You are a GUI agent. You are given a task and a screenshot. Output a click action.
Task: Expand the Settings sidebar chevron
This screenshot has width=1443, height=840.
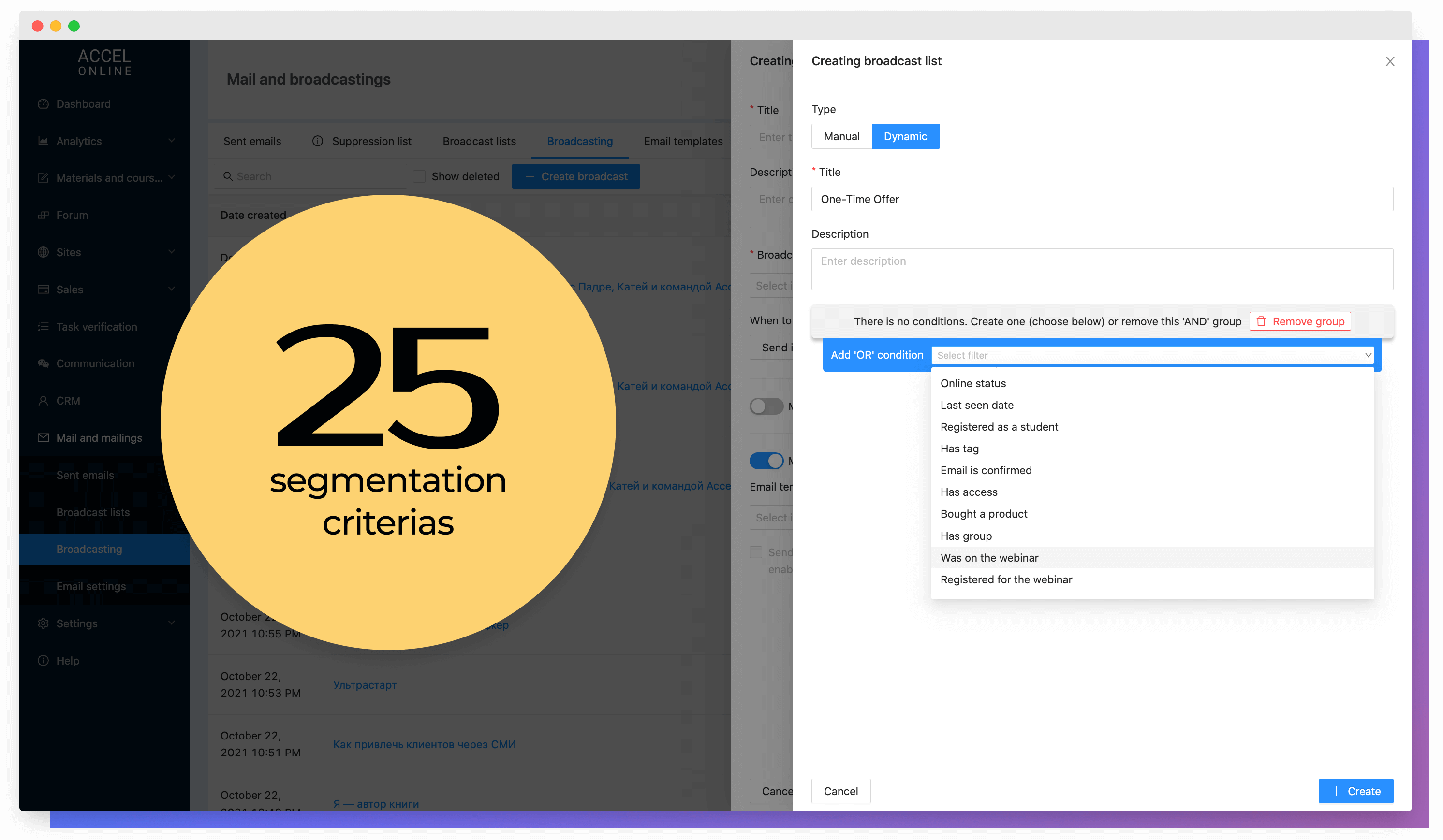click(171, 623)
